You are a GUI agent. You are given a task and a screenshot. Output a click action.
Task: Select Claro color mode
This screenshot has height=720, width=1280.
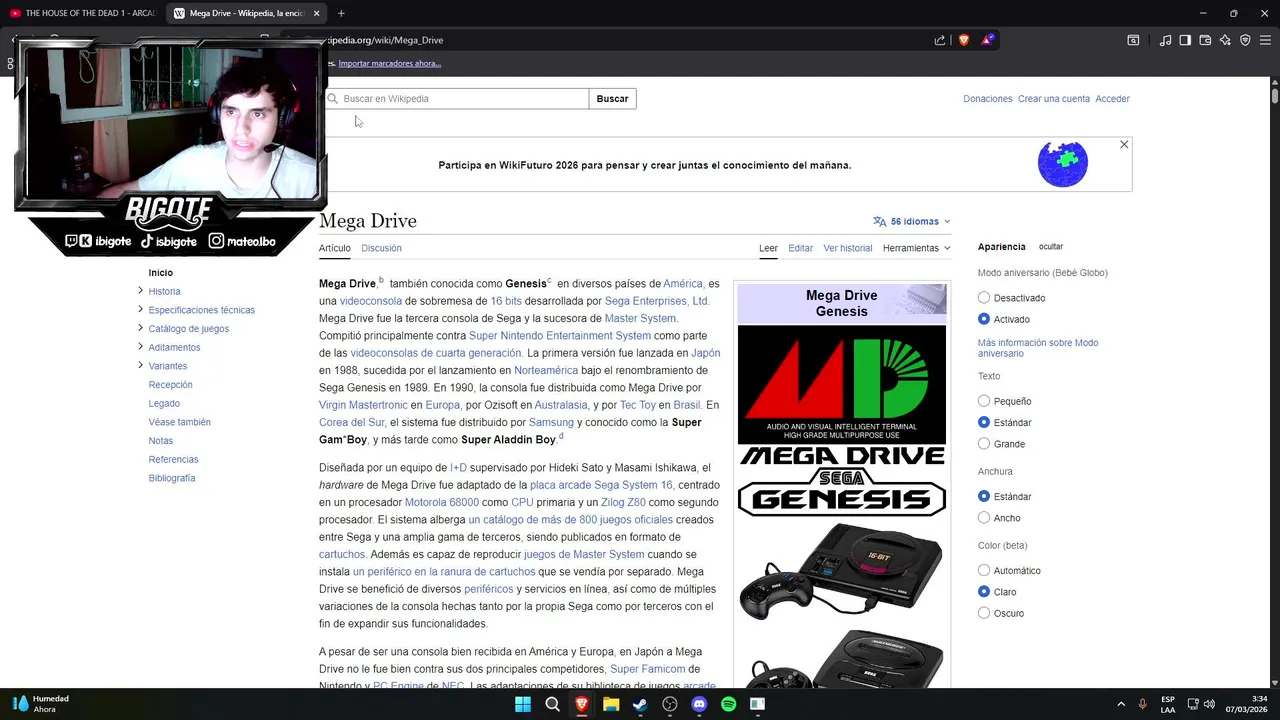point(984,592)
